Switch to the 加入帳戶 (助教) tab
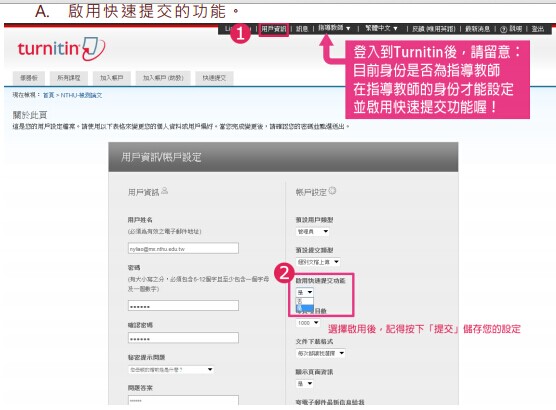The width and height of the screenshot is (556, 410). tap(163, 78)
